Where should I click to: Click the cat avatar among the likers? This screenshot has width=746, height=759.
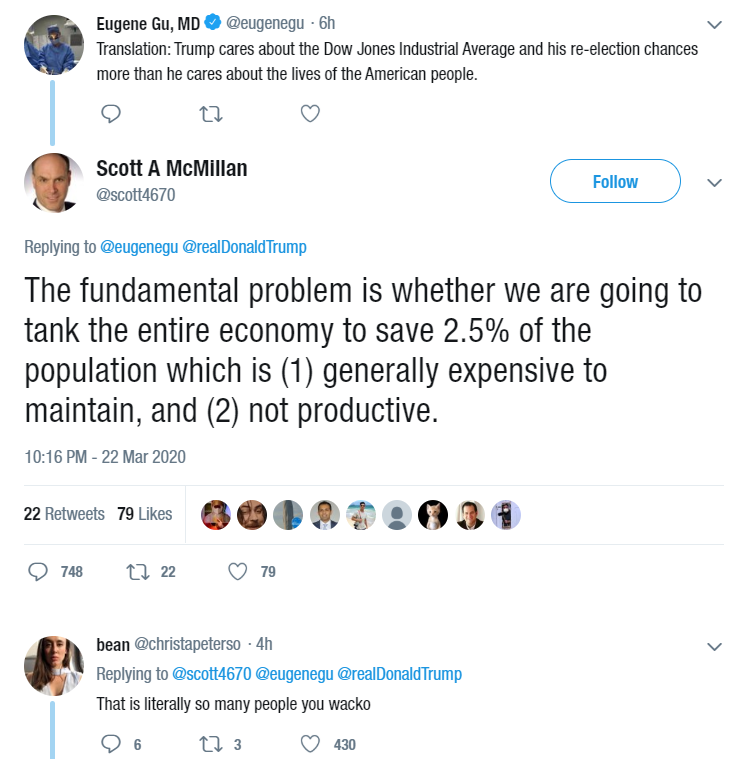[433, 515]
